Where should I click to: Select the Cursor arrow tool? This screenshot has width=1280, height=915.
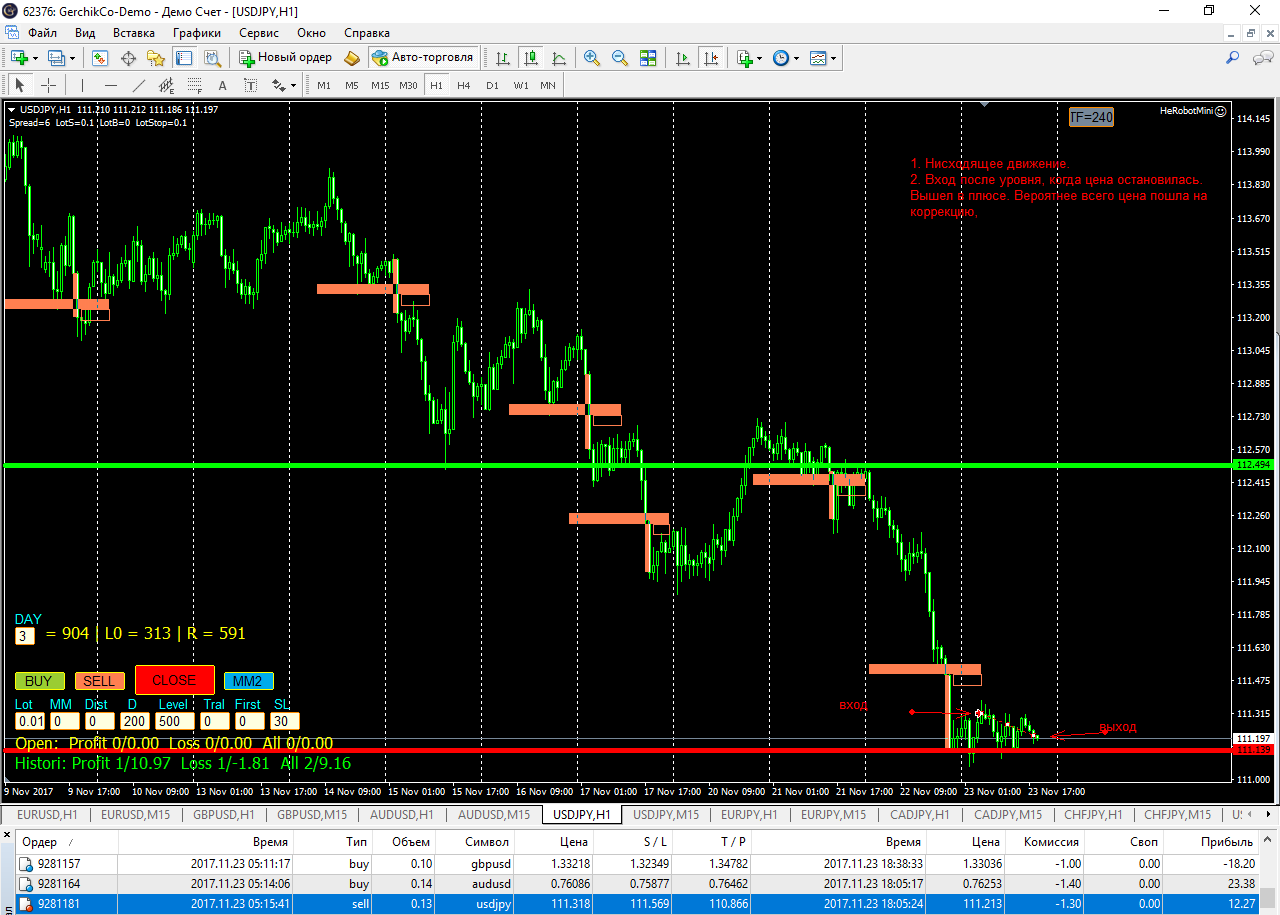point(20,85)
